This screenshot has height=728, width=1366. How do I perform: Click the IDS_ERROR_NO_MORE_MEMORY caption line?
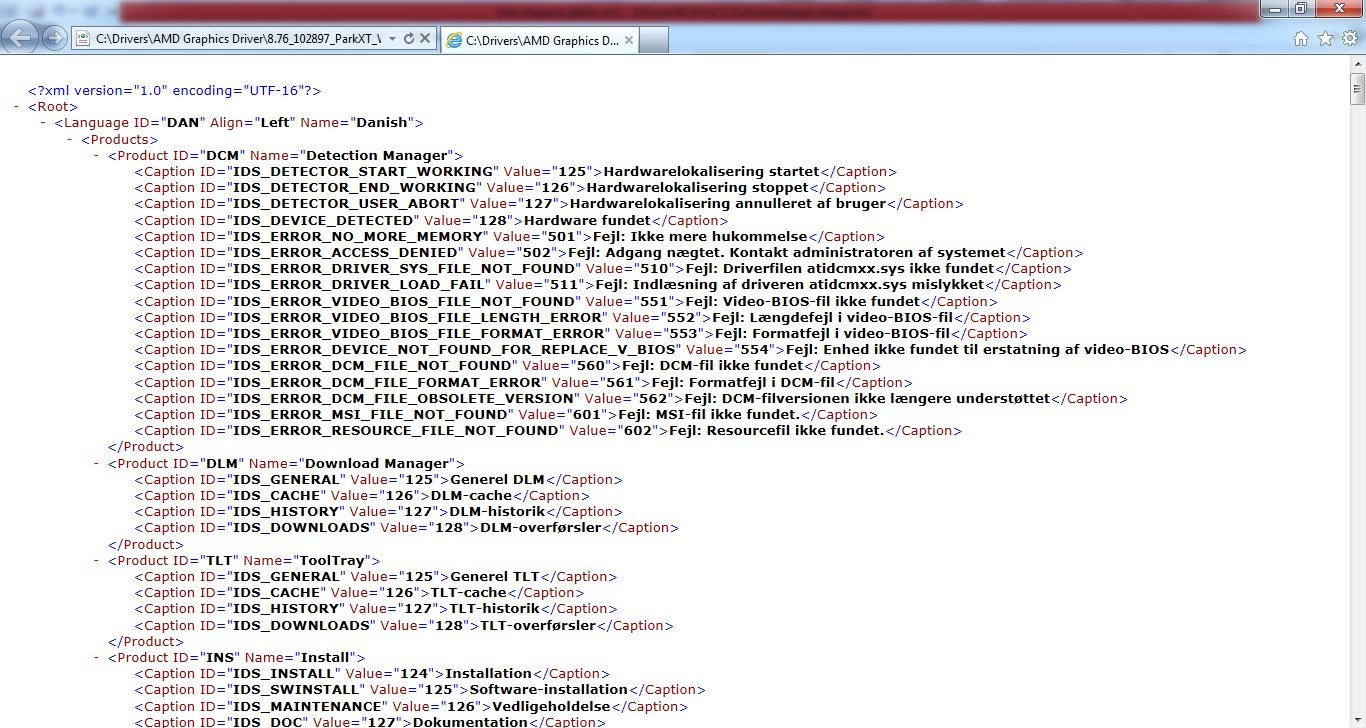pos(512,236)
